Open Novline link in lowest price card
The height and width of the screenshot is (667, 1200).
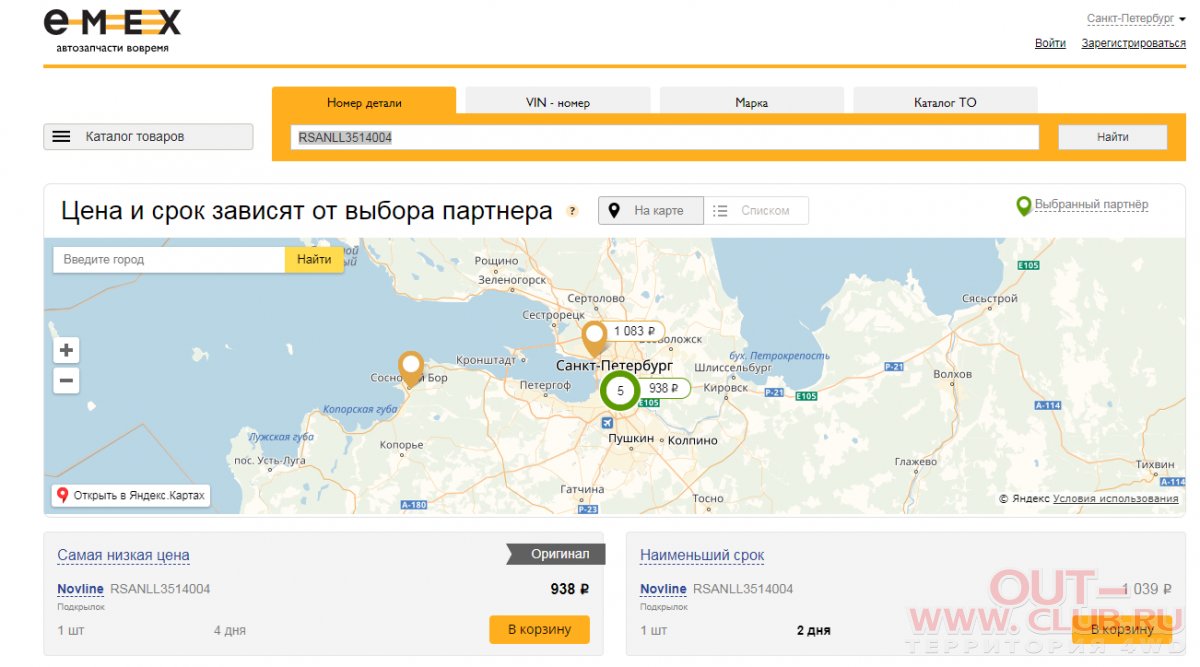click(x=80, y=589)
